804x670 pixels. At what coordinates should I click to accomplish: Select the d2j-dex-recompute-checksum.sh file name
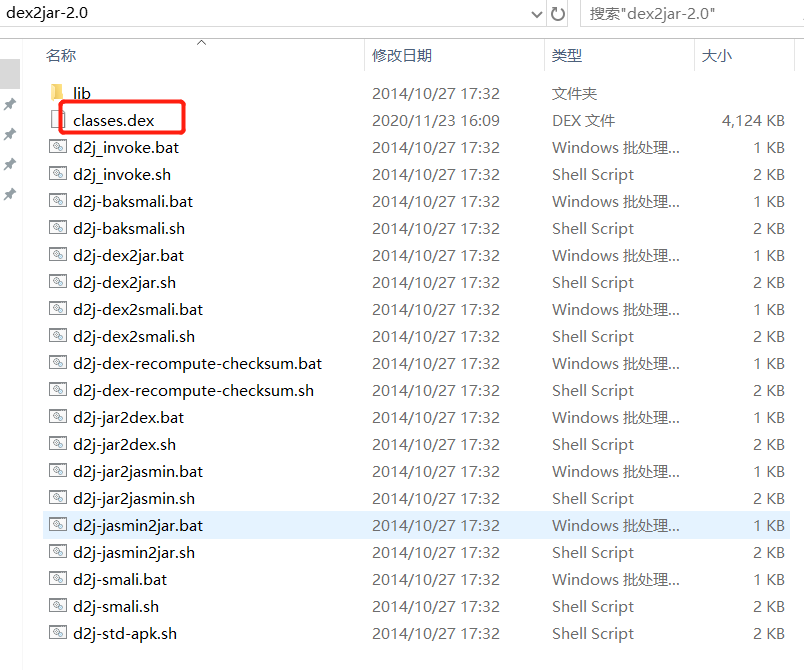point(193,391)
